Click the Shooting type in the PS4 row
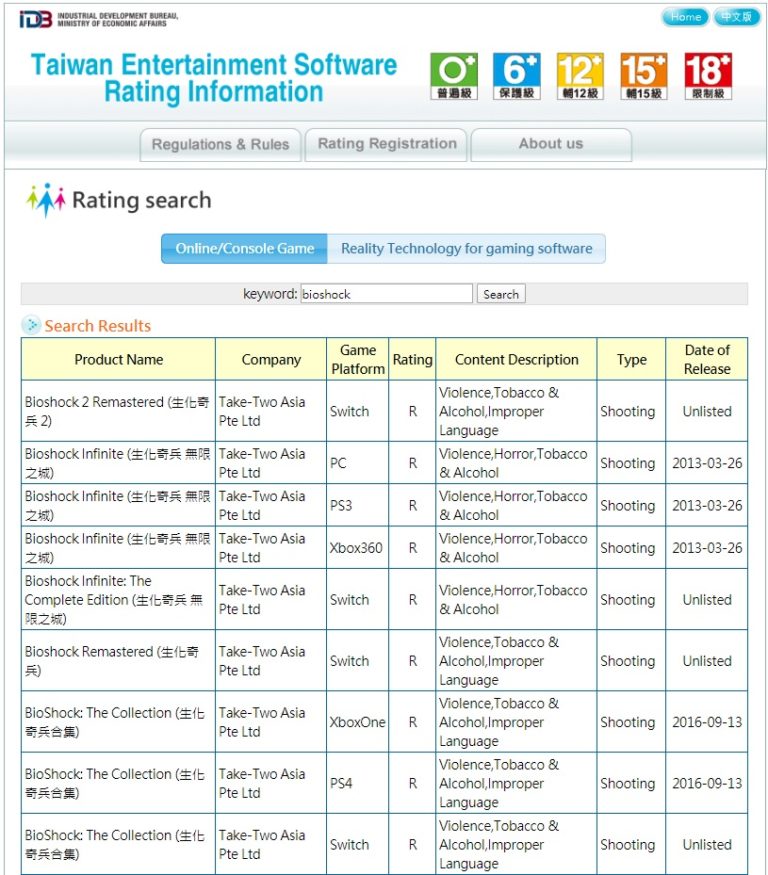This screenshot has width=768, height=875. click(627, 783)
